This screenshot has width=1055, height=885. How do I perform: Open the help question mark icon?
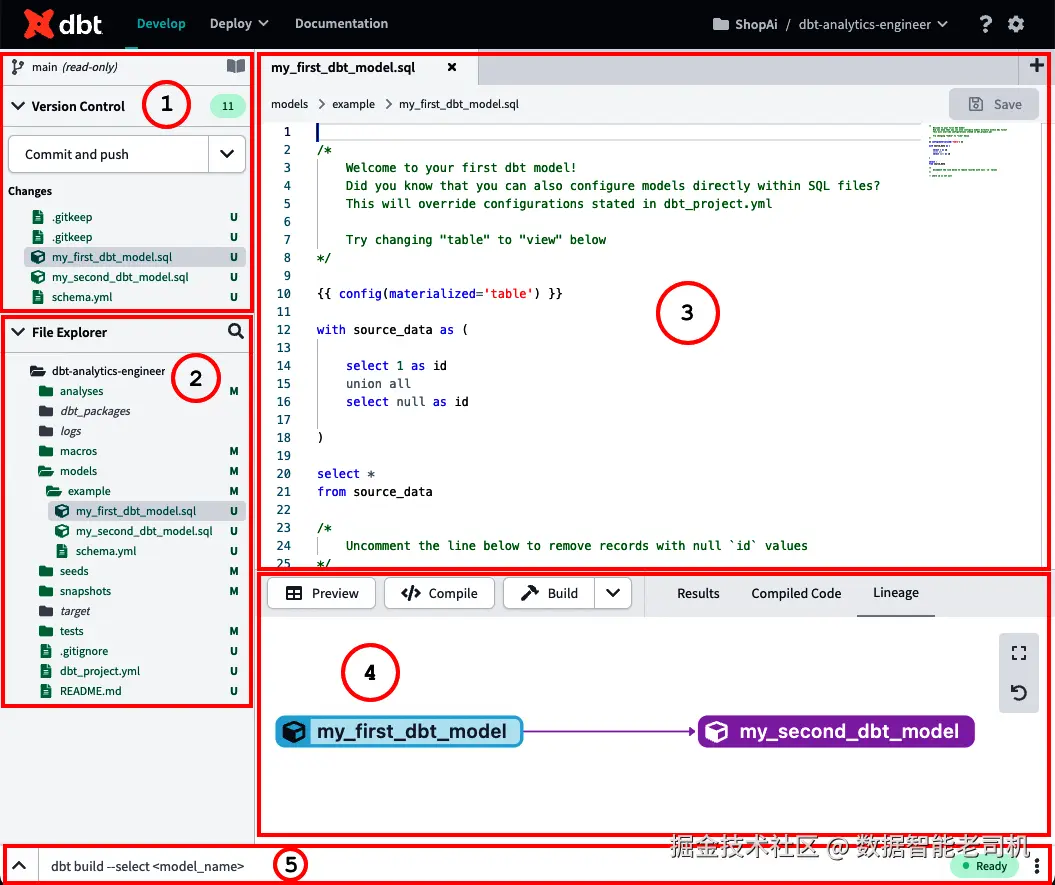coord(985,24)
